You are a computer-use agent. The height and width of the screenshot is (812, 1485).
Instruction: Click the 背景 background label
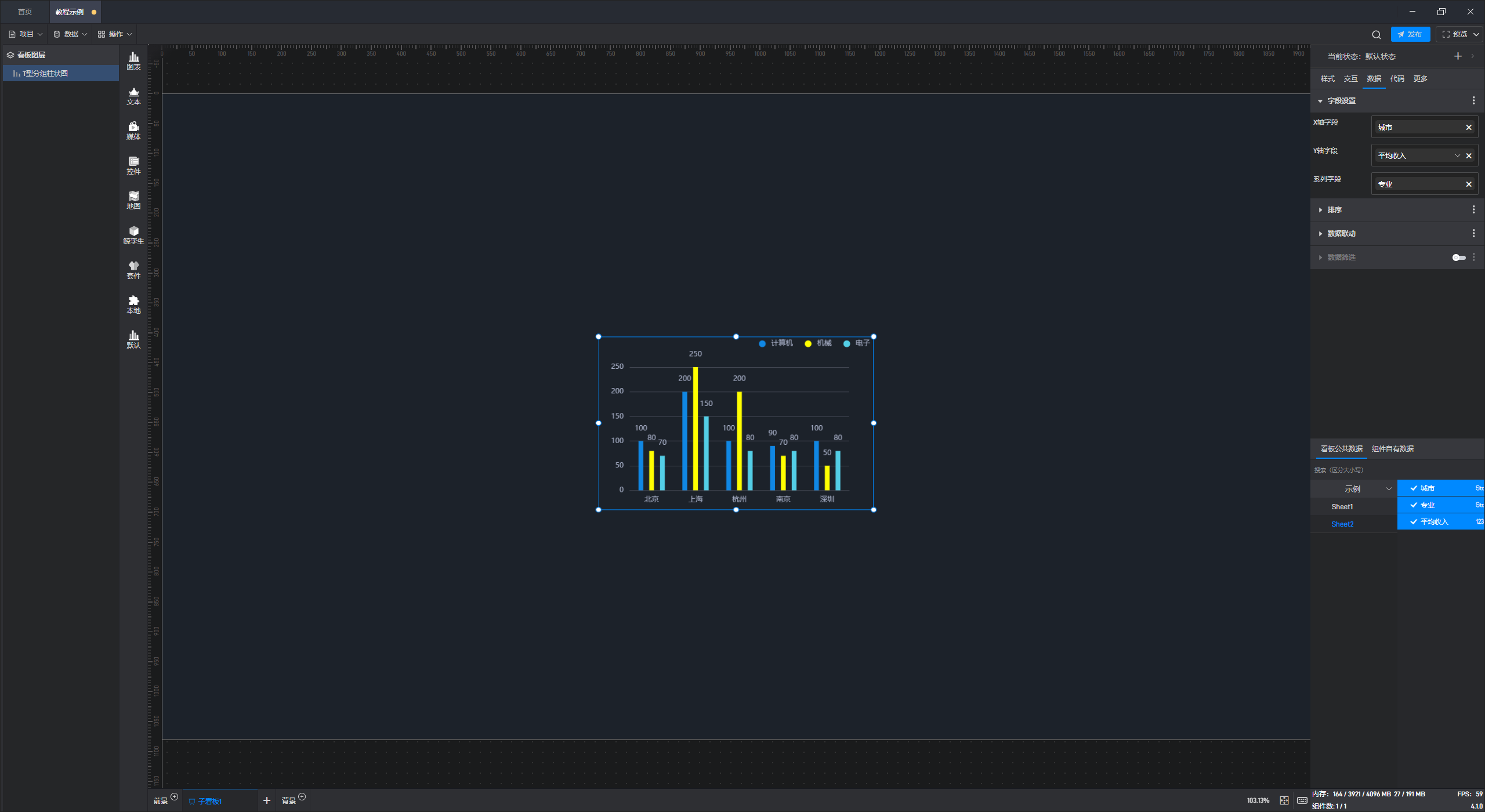pyautogui.click(x=289, y=801)
